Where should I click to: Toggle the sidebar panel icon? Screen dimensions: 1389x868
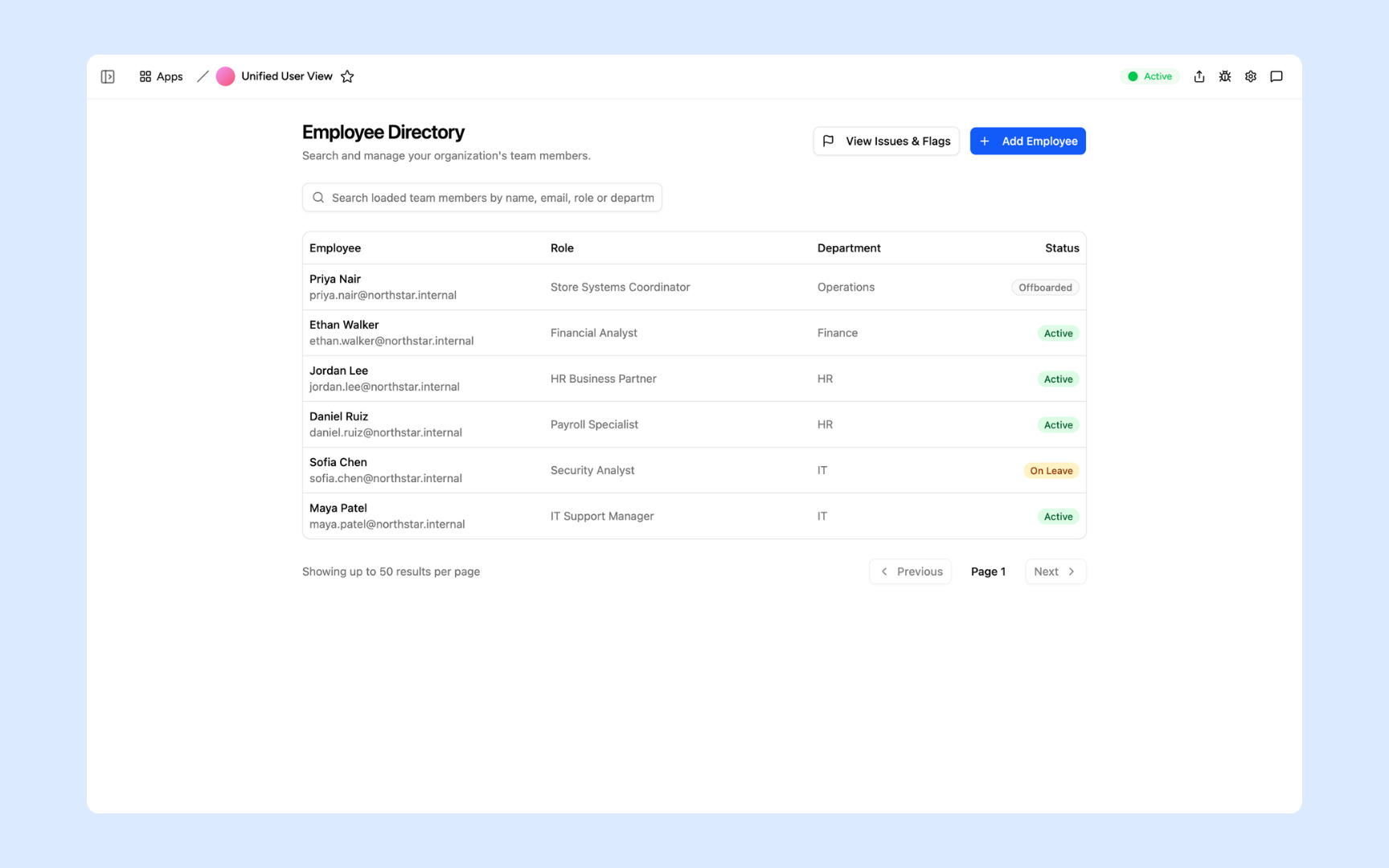[108, 76]
